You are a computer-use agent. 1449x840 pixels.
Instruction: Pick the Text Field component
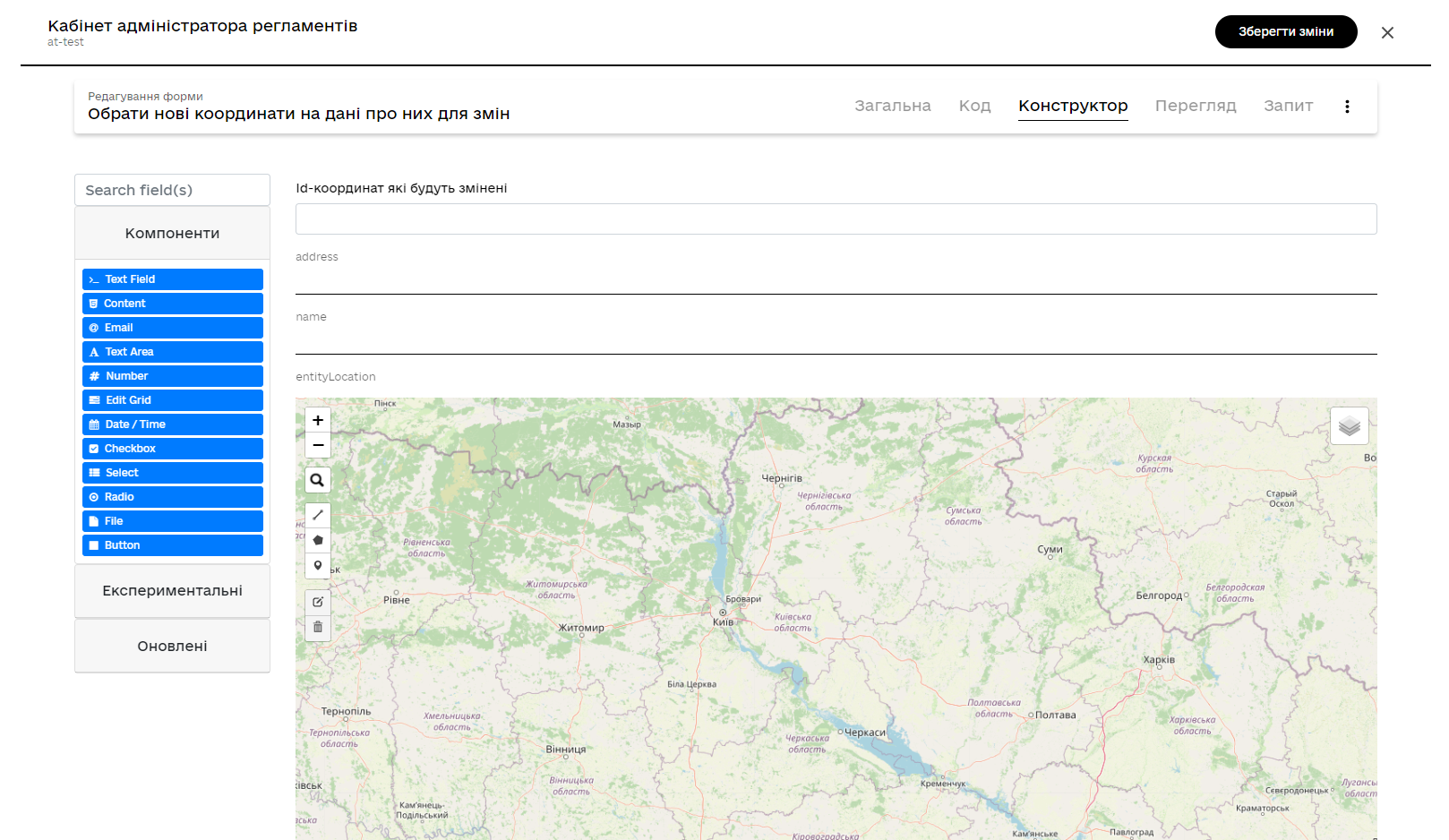(x=173, y=279)
